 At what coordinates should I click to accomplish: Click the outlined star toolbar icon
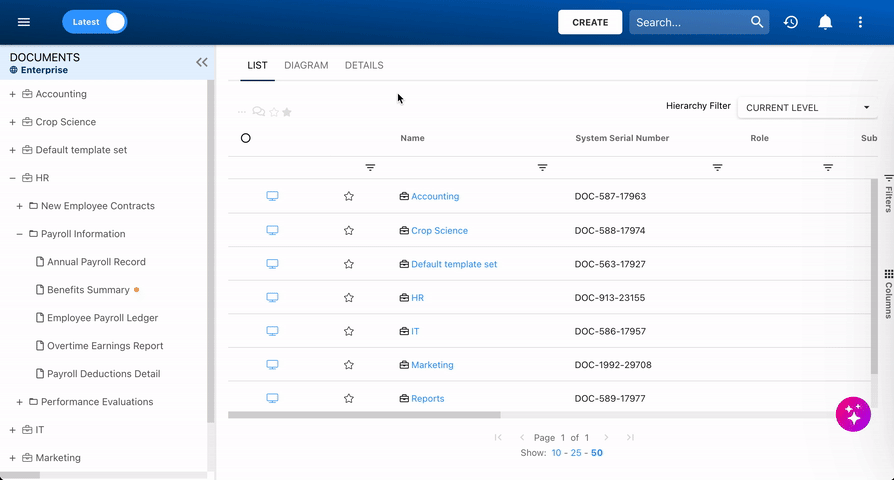point(274,112)
